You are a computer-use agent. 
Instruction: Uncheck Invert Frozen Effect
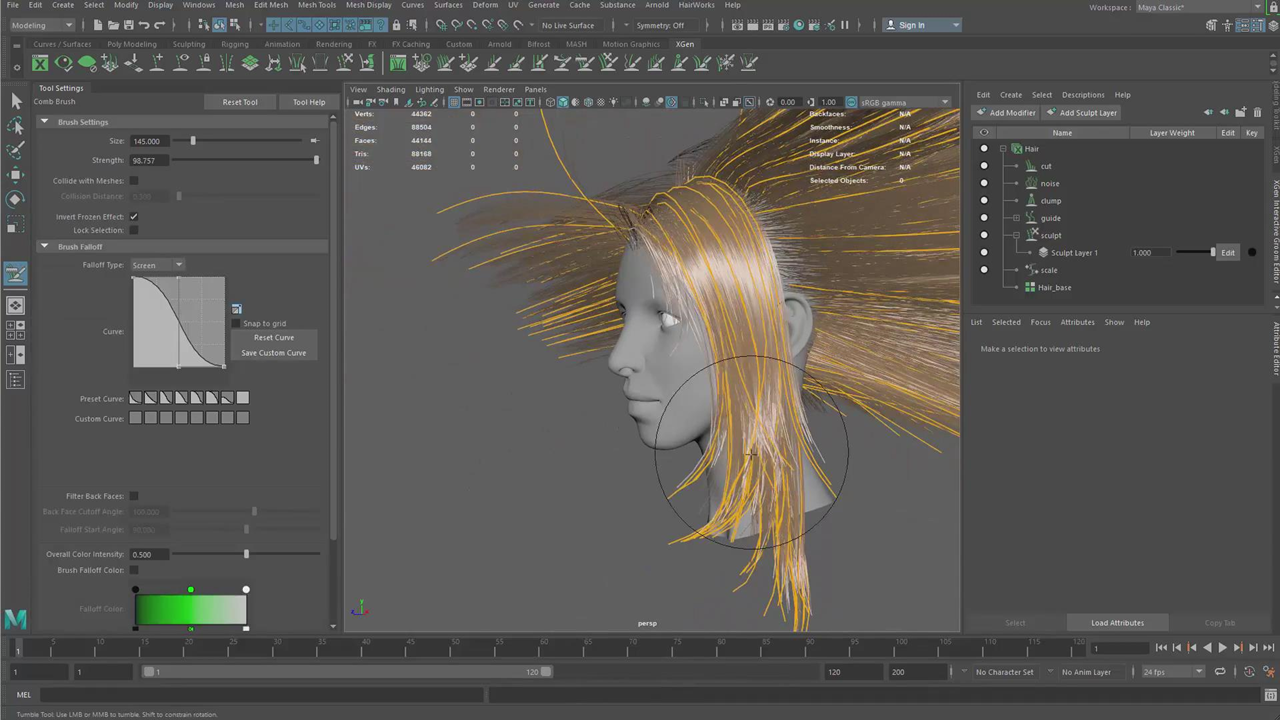(134, 217)
